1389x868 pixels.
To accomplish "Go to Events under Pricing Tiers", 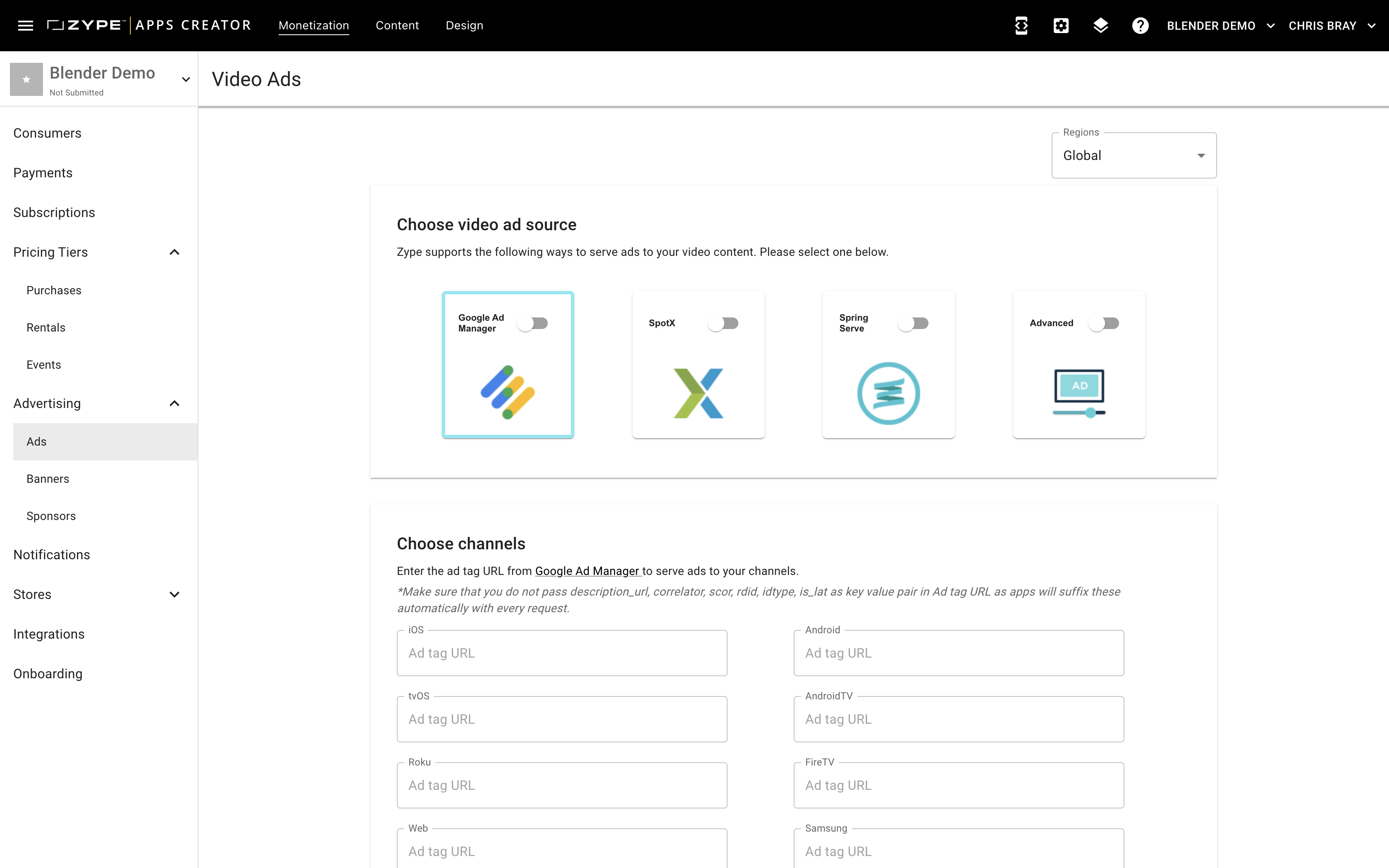I will (x=44, y=365).
